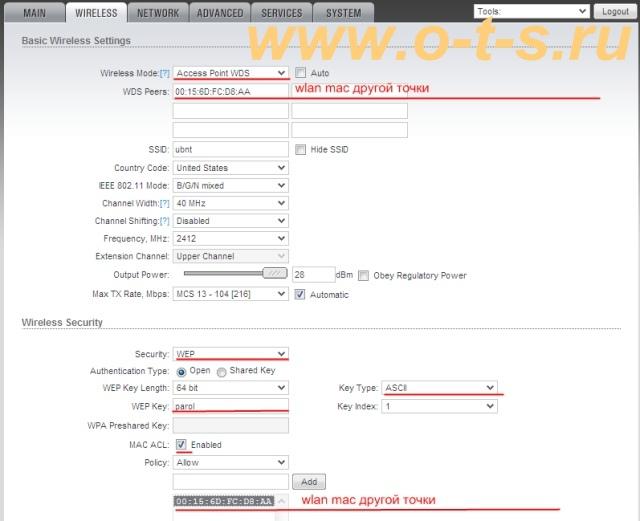
Task: Click the SSID input field
Action: pos(231,149)
